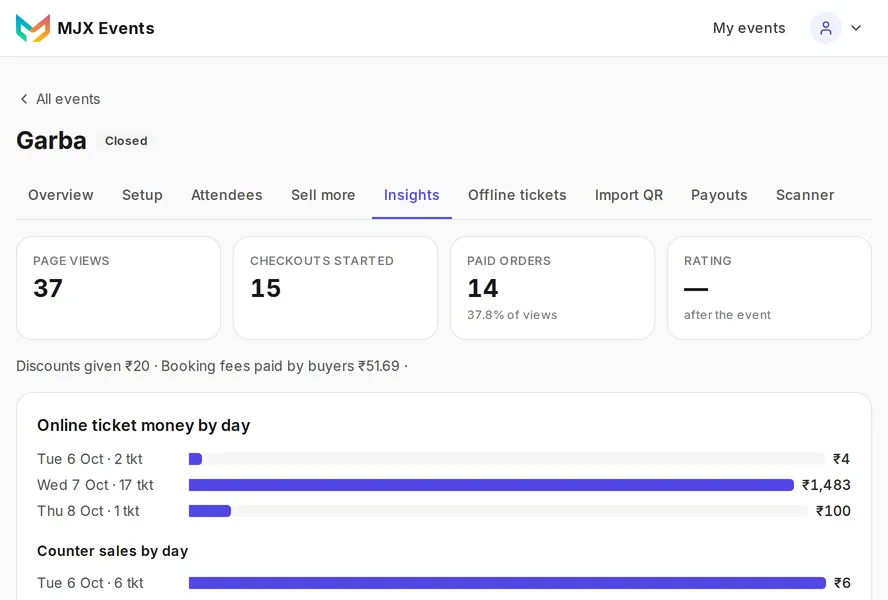Image resolution: width=888 pixels, height=600 pixels.
Task: Click 'Discounts given ₹20' text
Action: (x=83, y=366)
